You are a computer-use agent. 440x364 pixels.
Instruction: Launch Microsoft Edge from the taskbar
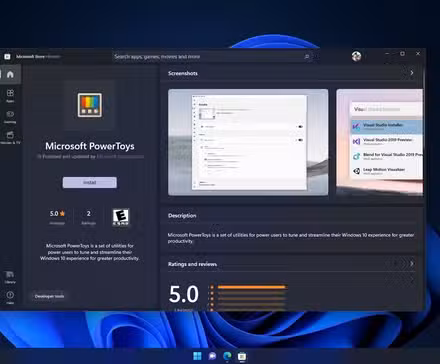pyautogui.click(x=227, y=356)
